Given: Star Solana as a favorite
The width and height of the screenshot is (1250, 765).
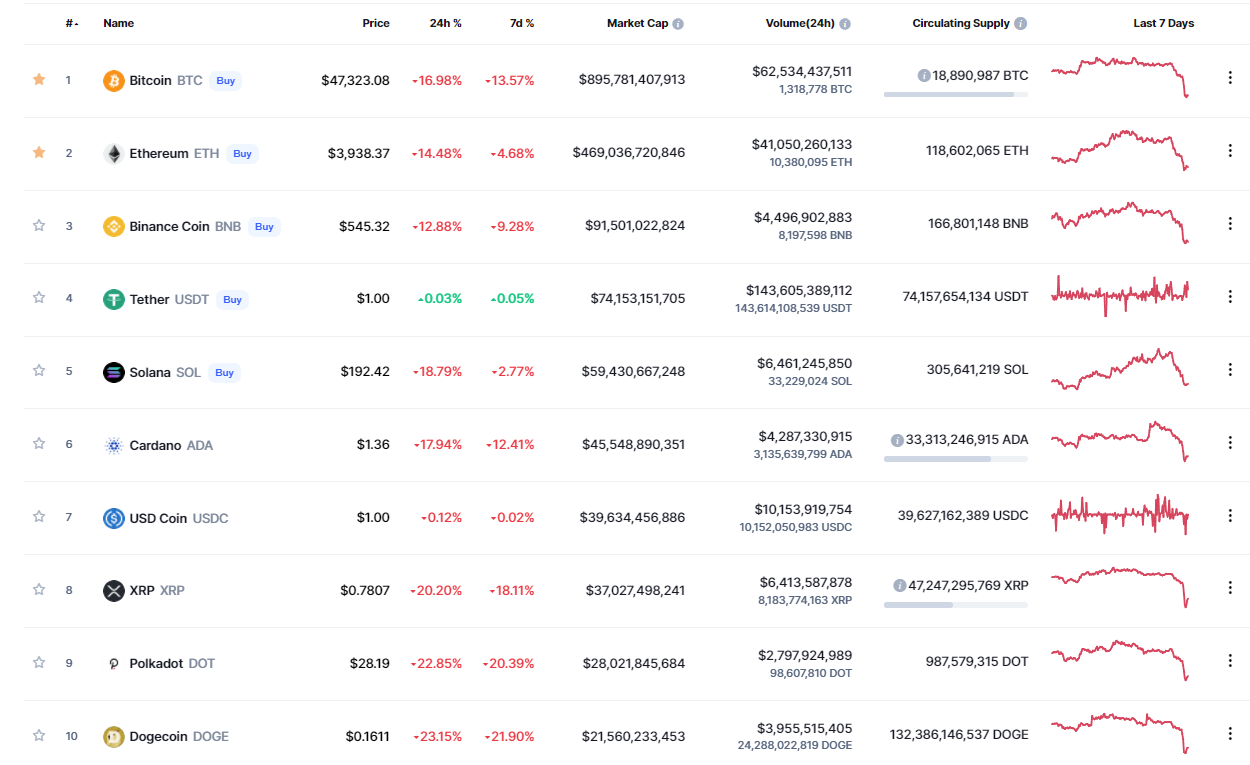Looking at the screenshot, I should (39, 370).
